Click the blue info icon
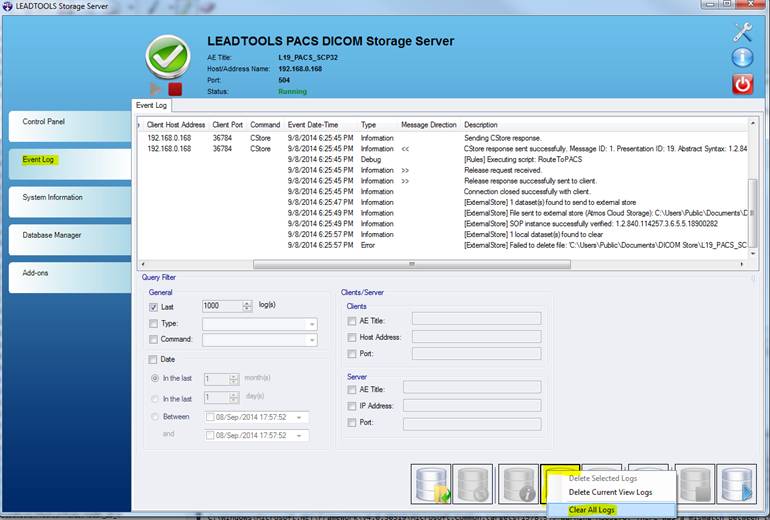Viewport: 770px width, 520px height. pos(741,58)
